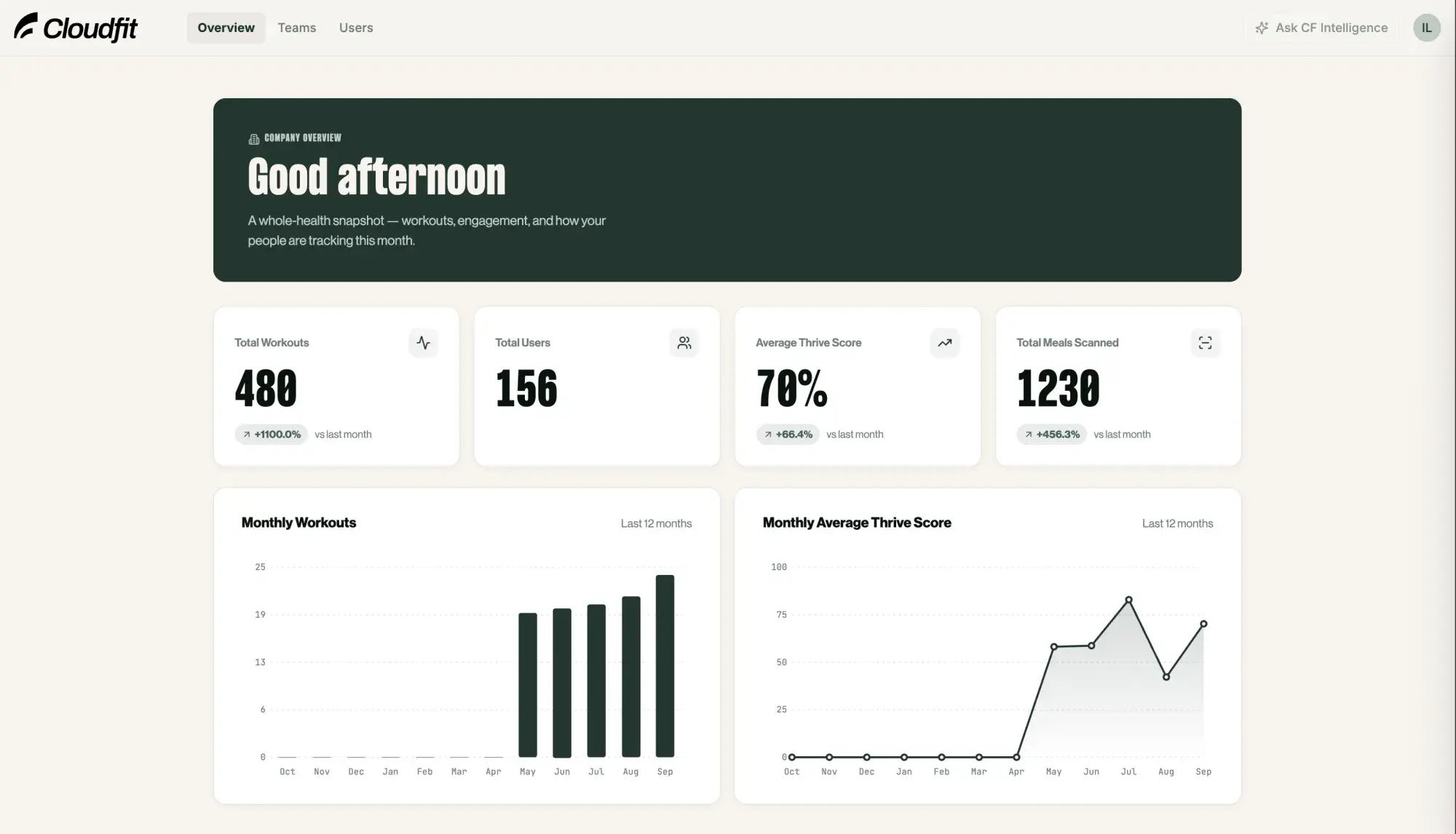Click the Company Overview building icon

(254, 138)
